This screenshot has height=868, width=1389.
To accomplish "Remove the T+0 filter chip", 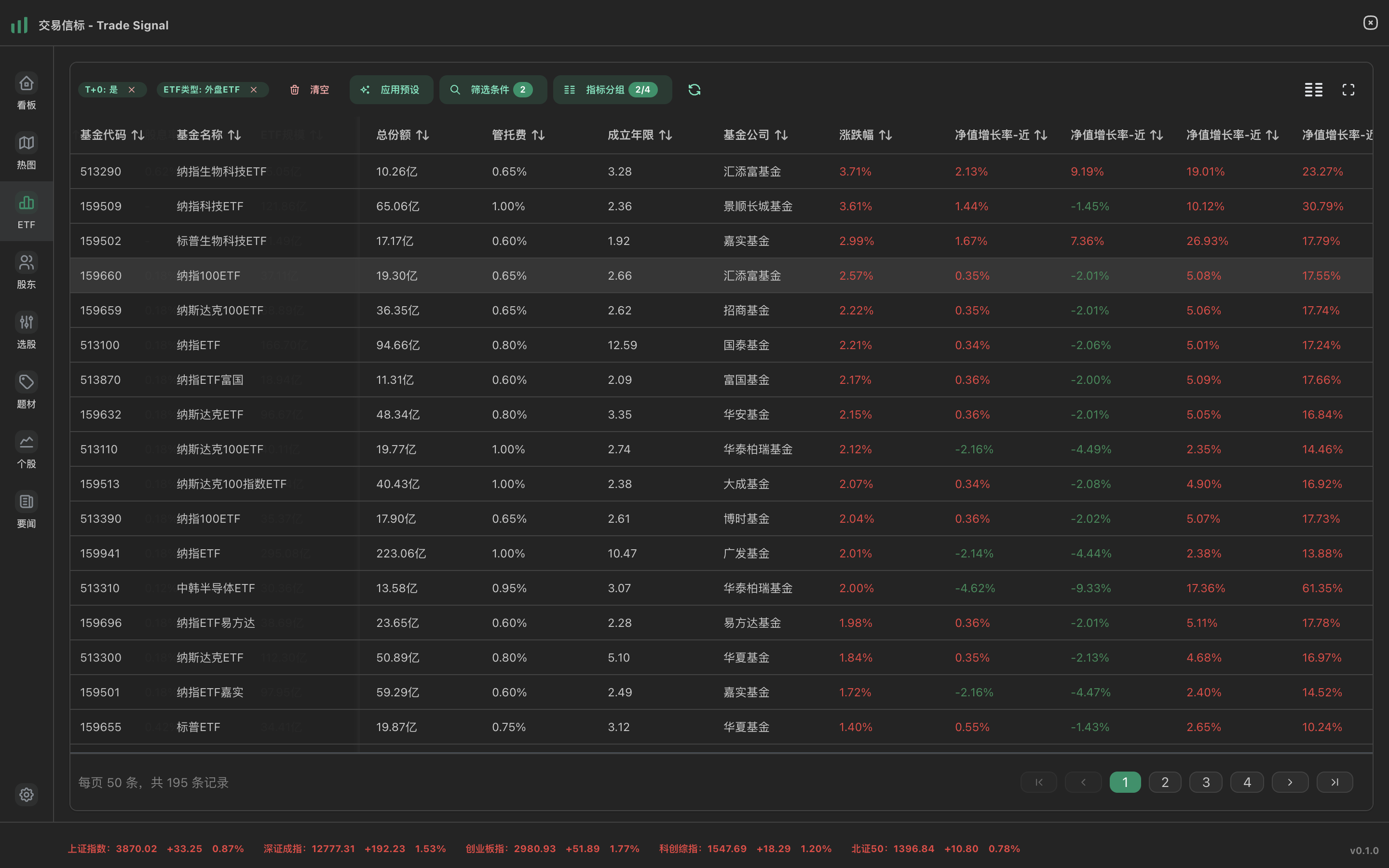I will tap(132, 90).
